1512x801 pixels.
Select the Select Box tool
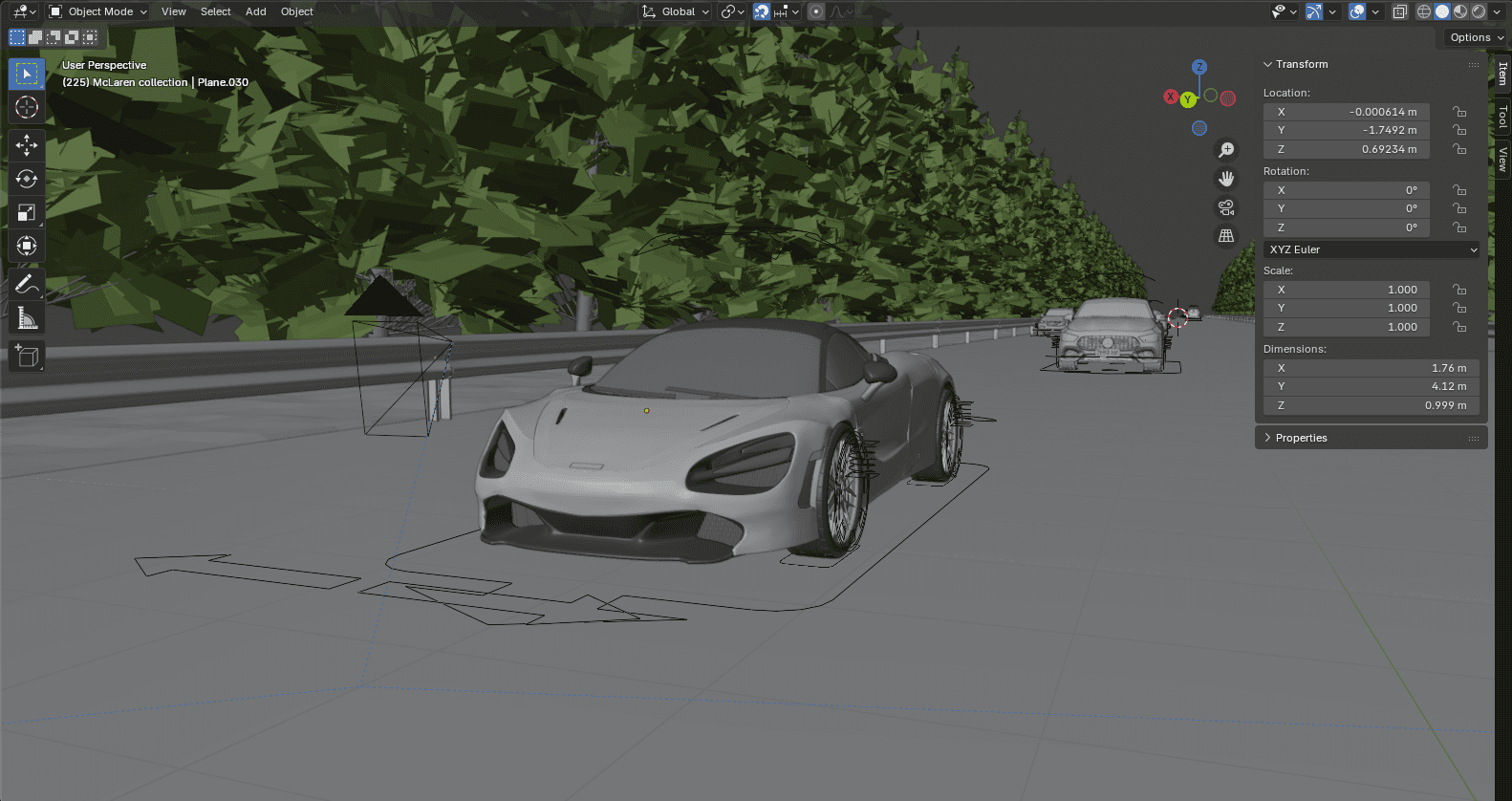click(x=27, y=74)
